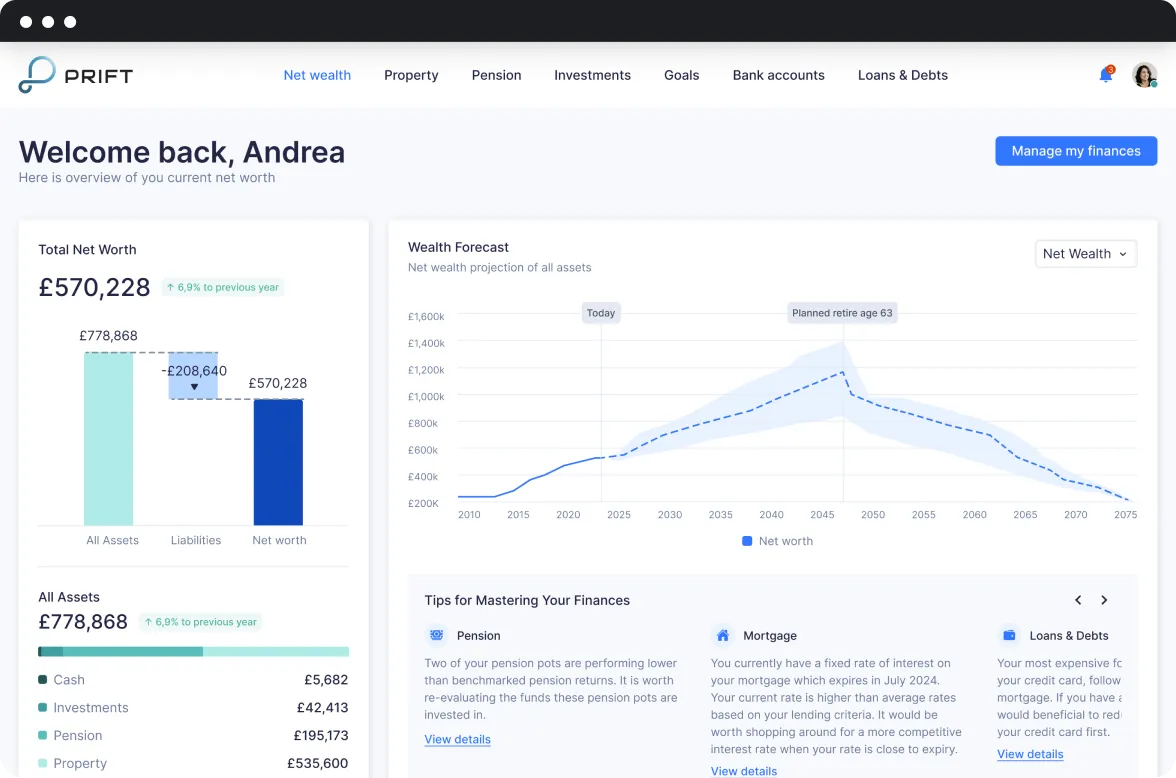Open the notifications bell
This screenshot has width=1176, height=778.
(1106, 74)
